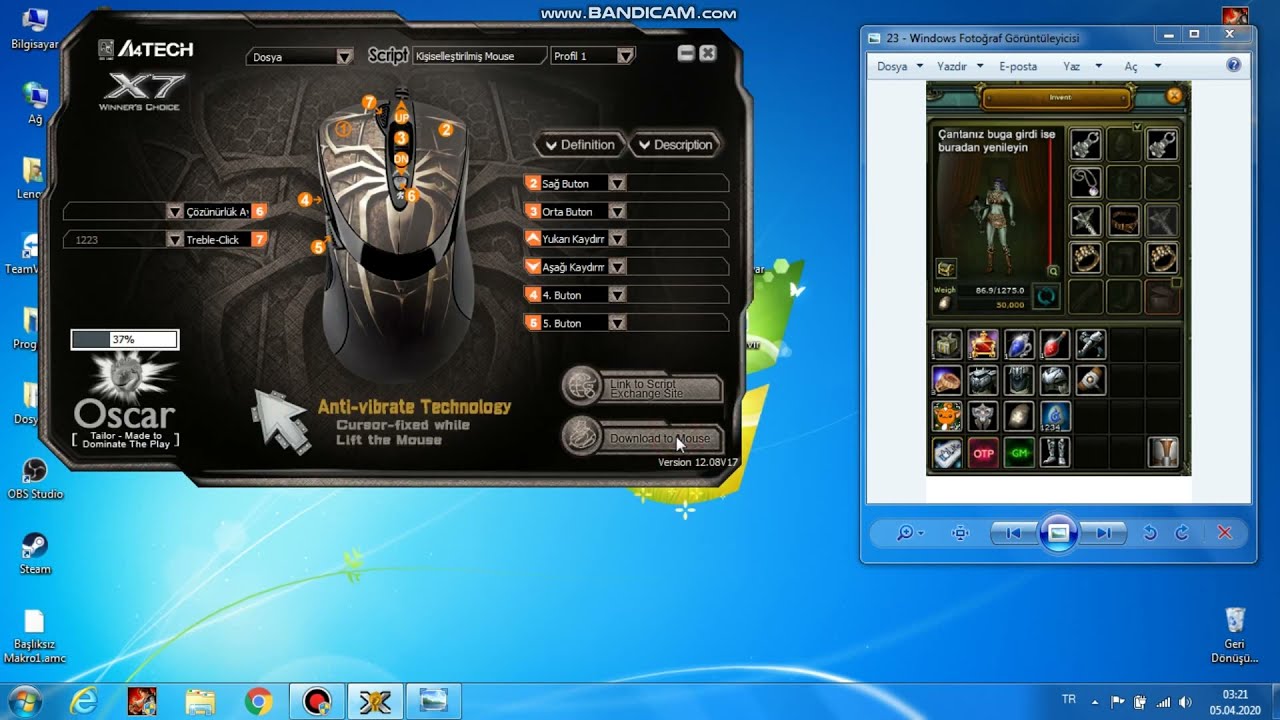Change zoom level using the magnifier in photo viewer
1280x720 pixels.
pos(909,533)
